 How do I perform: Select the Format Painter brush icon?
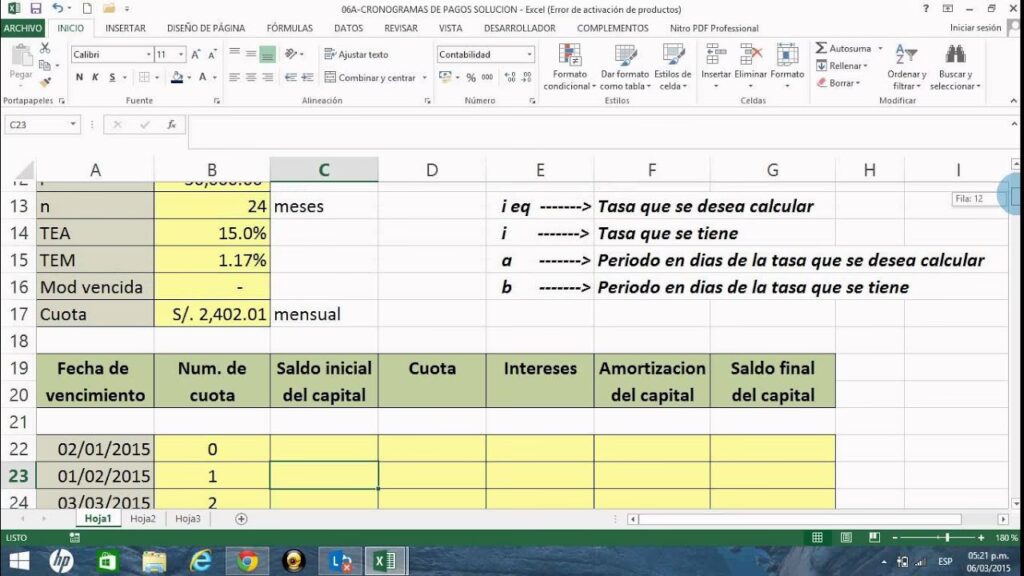(x=44, y=80)
